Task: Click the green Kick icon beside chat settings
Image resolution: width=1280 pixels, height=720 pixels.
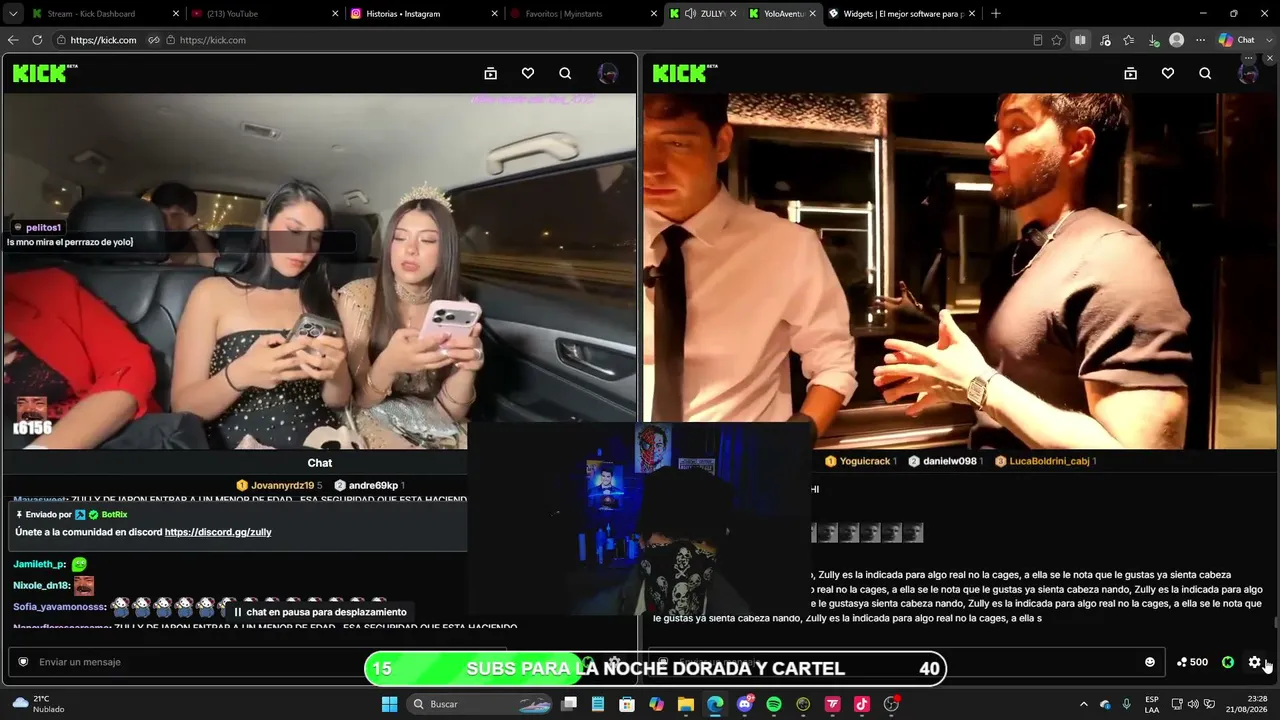Action: tap(1228, 662)
